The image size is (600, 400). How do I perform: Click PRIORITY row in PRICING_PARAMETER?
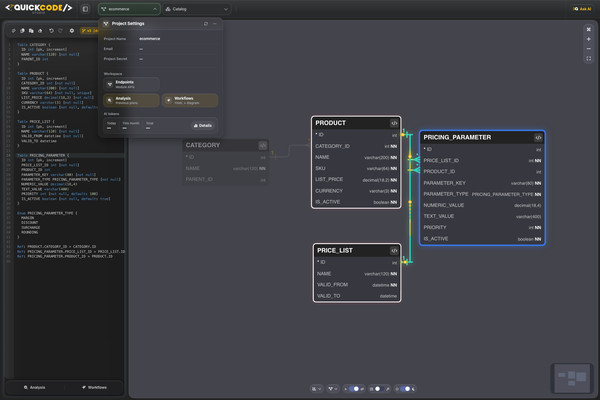pyautogui.click(x=482, y=227)
